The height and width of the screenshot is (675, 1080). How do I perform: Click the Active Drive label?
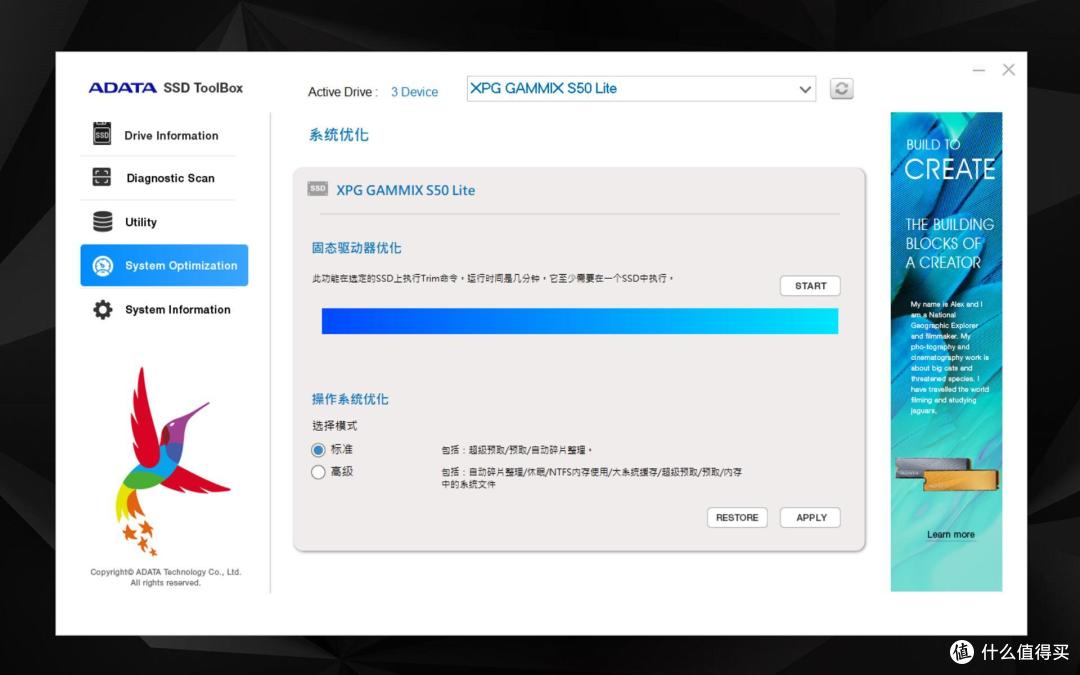(342, 92)
